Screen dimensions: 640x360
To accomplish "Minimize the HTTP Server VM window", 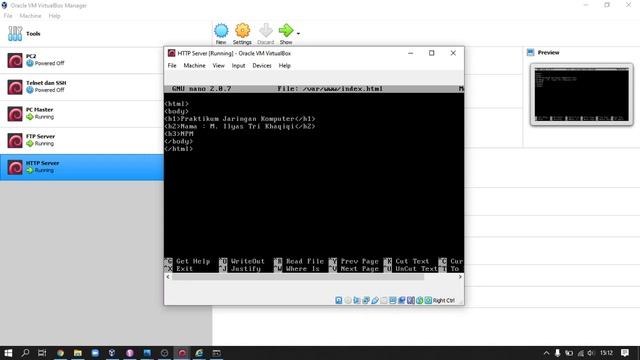I will [x=411, y=53].
